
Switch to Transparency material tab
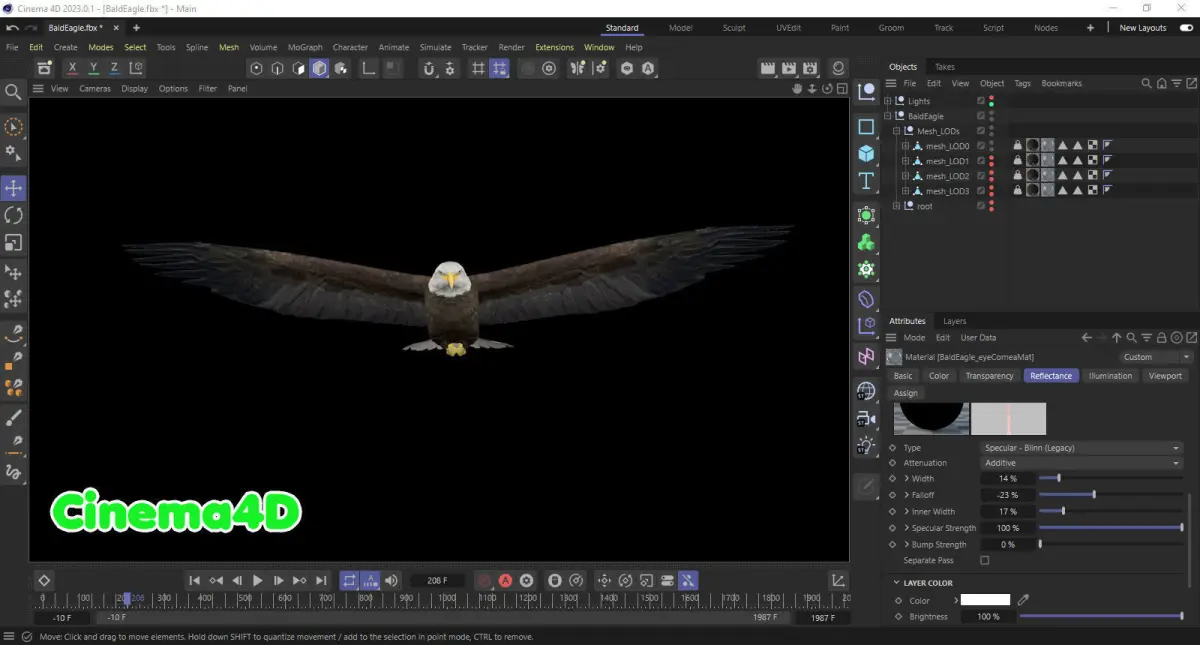(989, 376)
